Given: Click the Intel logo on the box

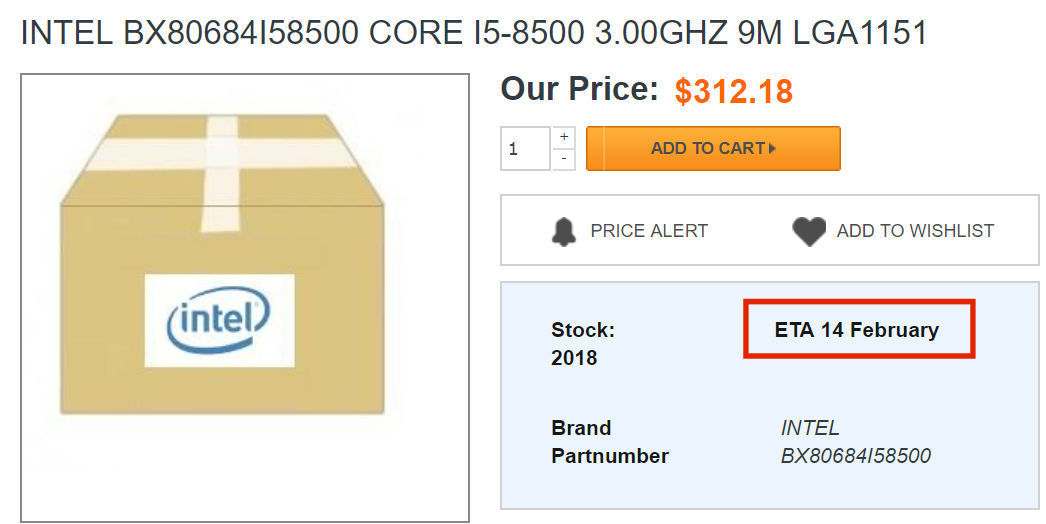Looking at the screenshot, I should click(219, 320).
